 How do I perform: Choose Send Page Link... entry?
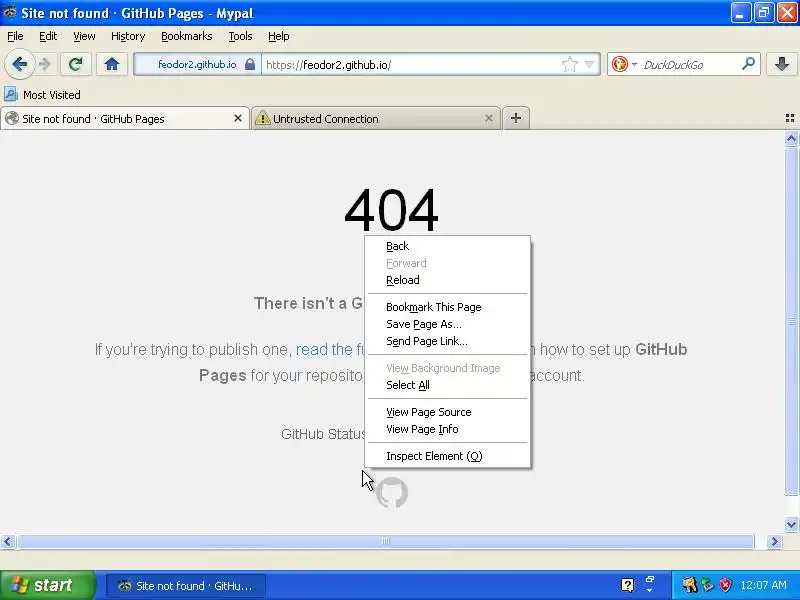click(x=447, y=341)
